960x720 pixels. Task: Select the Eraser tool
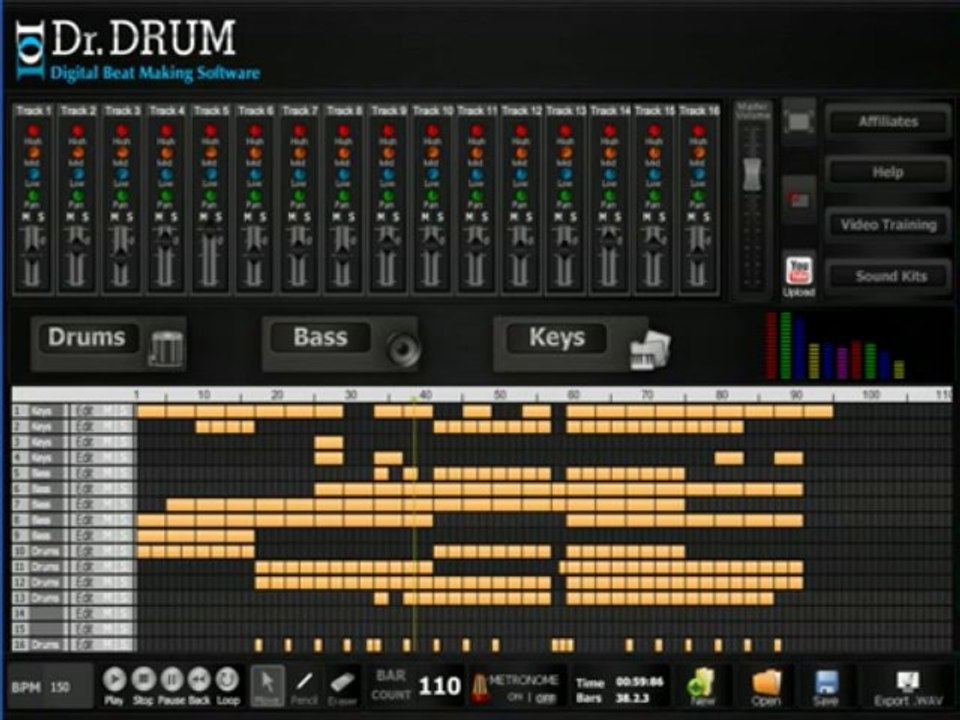342,684
